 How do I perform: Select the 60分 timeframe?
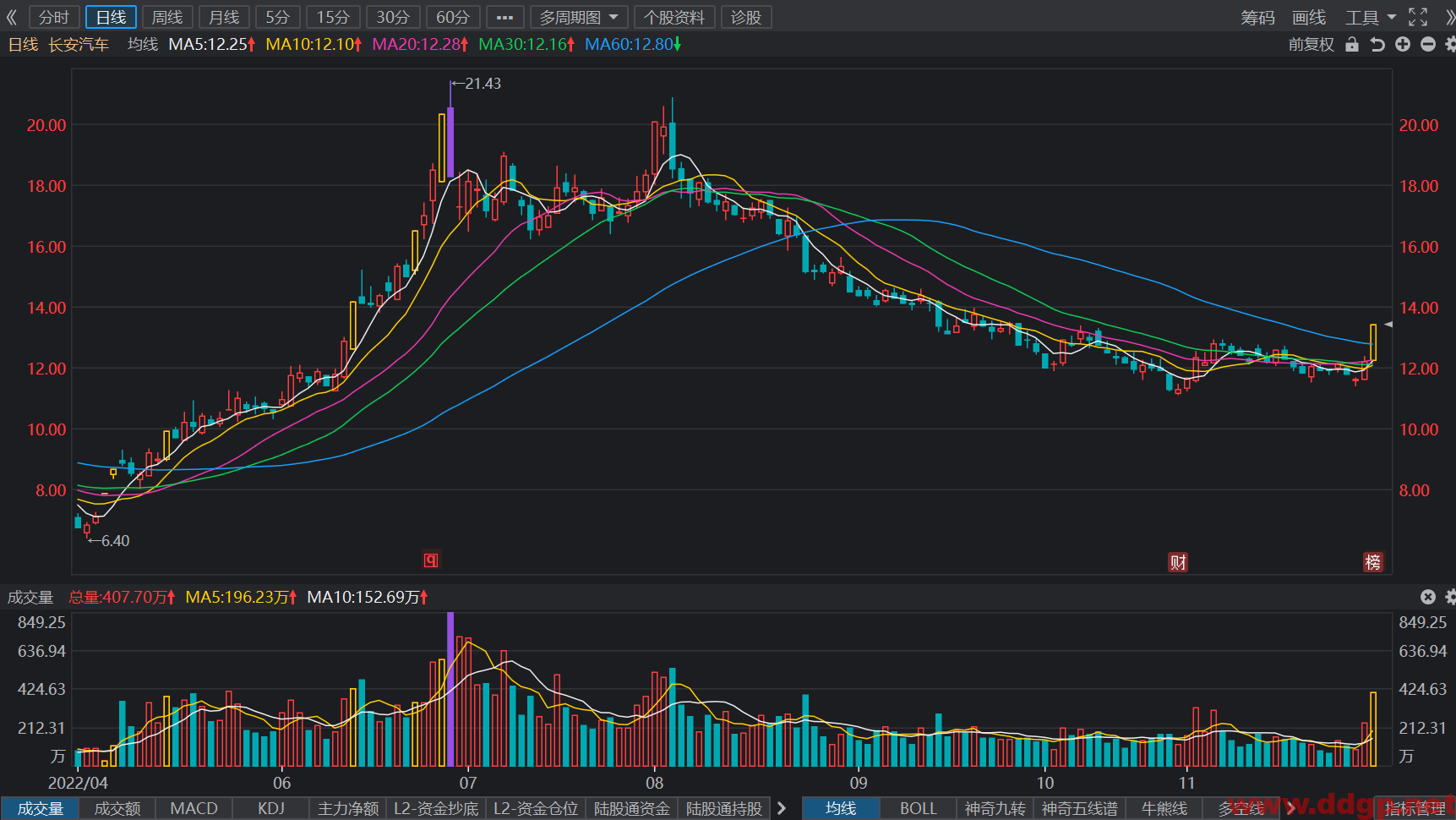pyautogui.click(x=453, y=17)
